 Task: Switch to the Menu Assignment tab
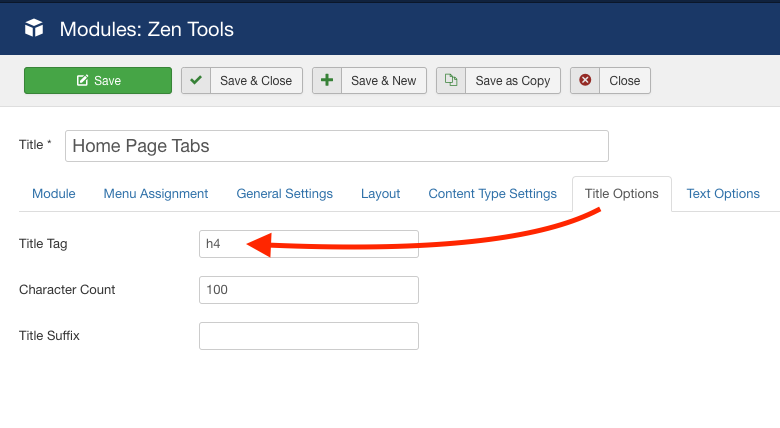(x=156, y=194)
